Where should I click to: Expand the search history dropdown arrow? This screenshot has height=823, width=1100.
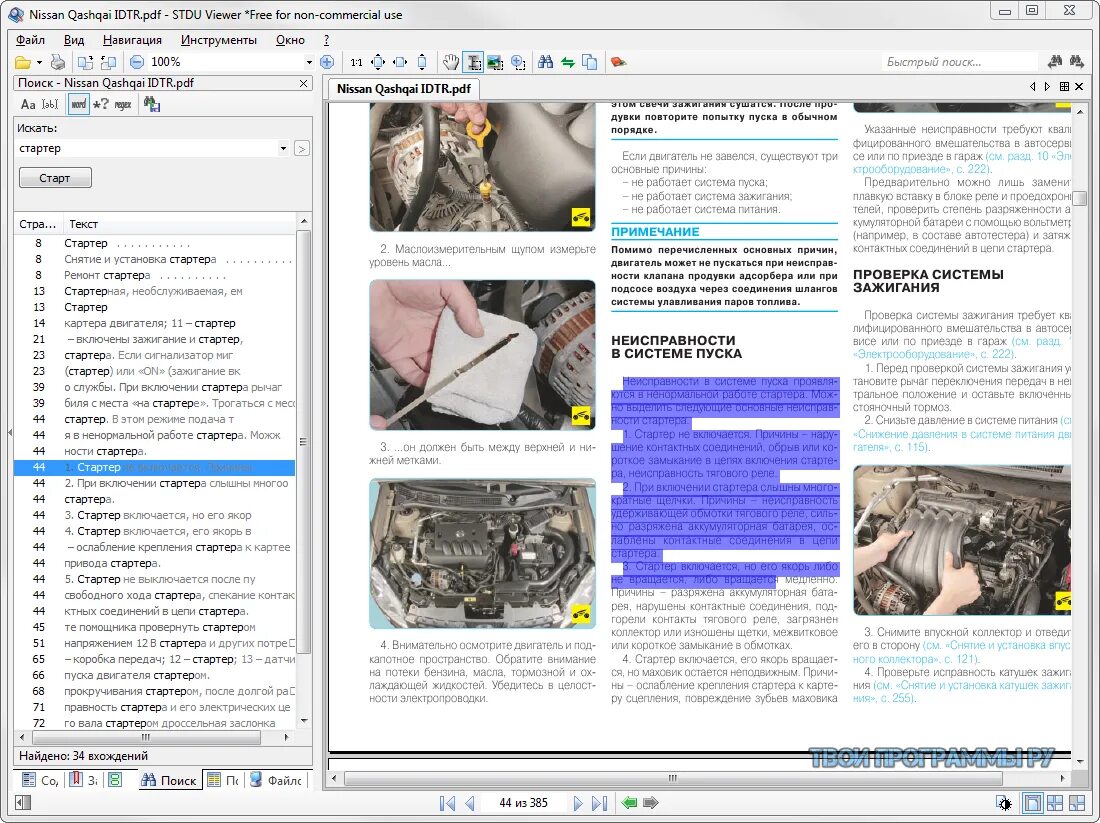tap(283, 149)
